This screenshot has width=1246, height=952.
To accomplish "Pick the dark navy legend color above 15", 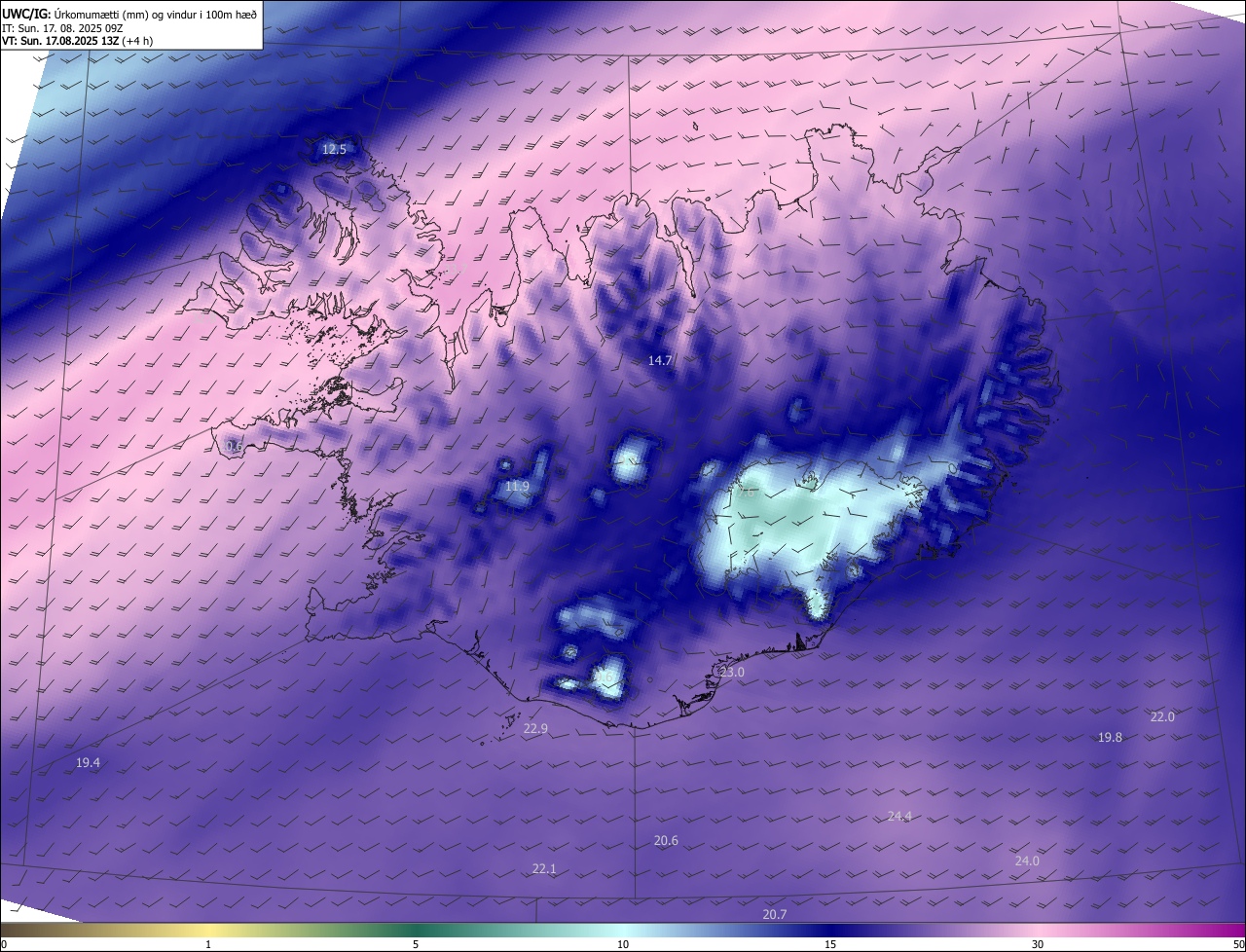I will pyautogui.click(x=829, y=930).
